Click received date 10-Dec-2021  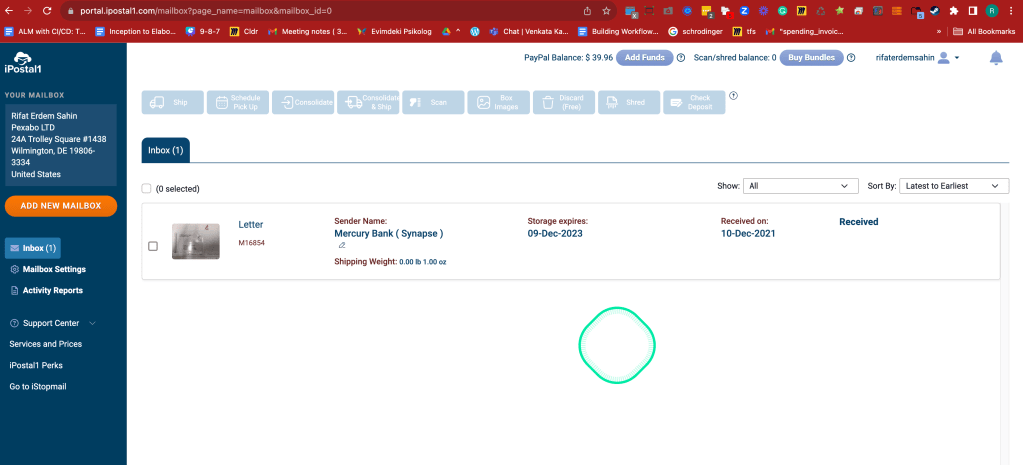tap(748, 233)
